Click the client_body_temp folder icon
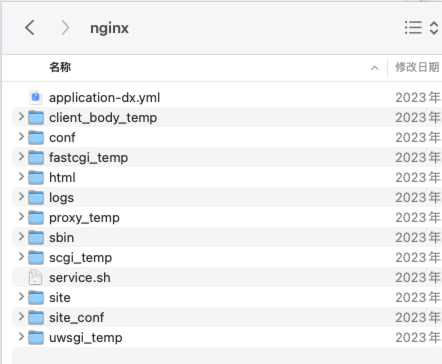This screenshot has width=442, height=364. pos(36,117)
